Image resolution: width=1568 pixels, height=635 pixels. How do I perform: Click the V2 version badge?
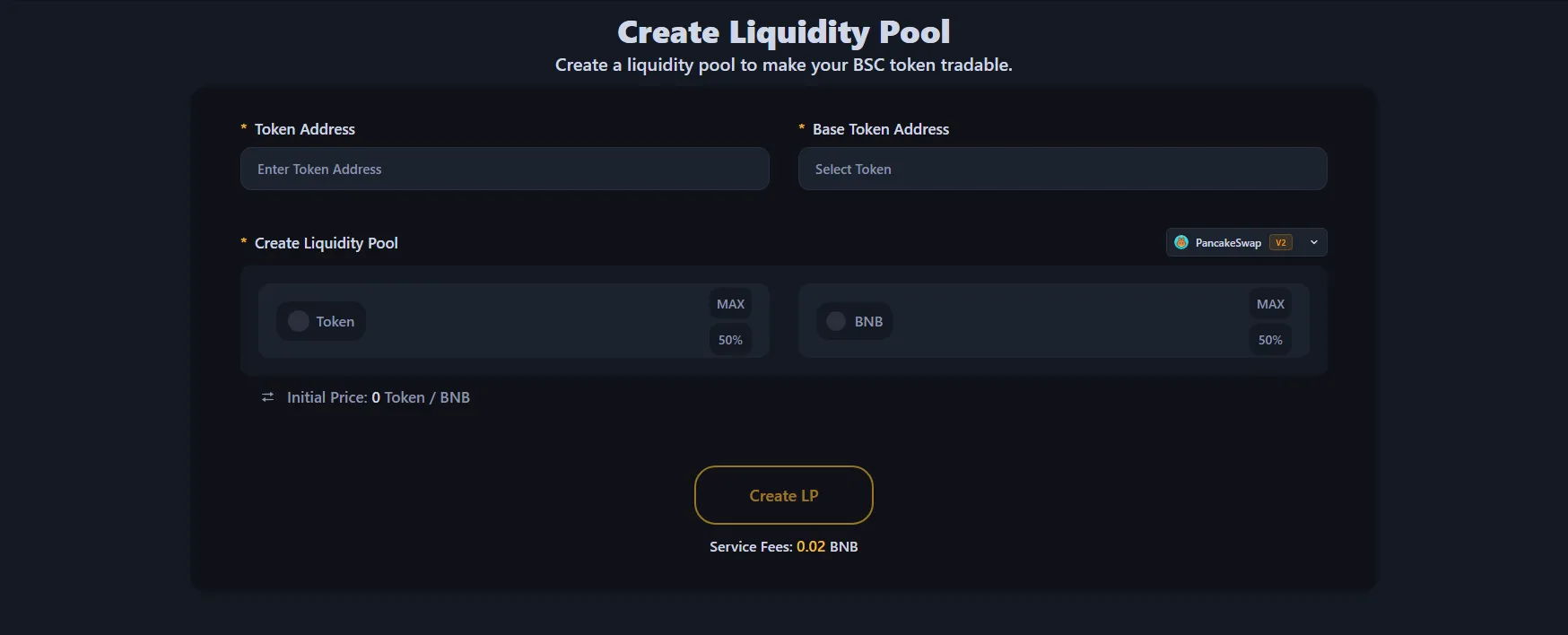coord(1281,242)
